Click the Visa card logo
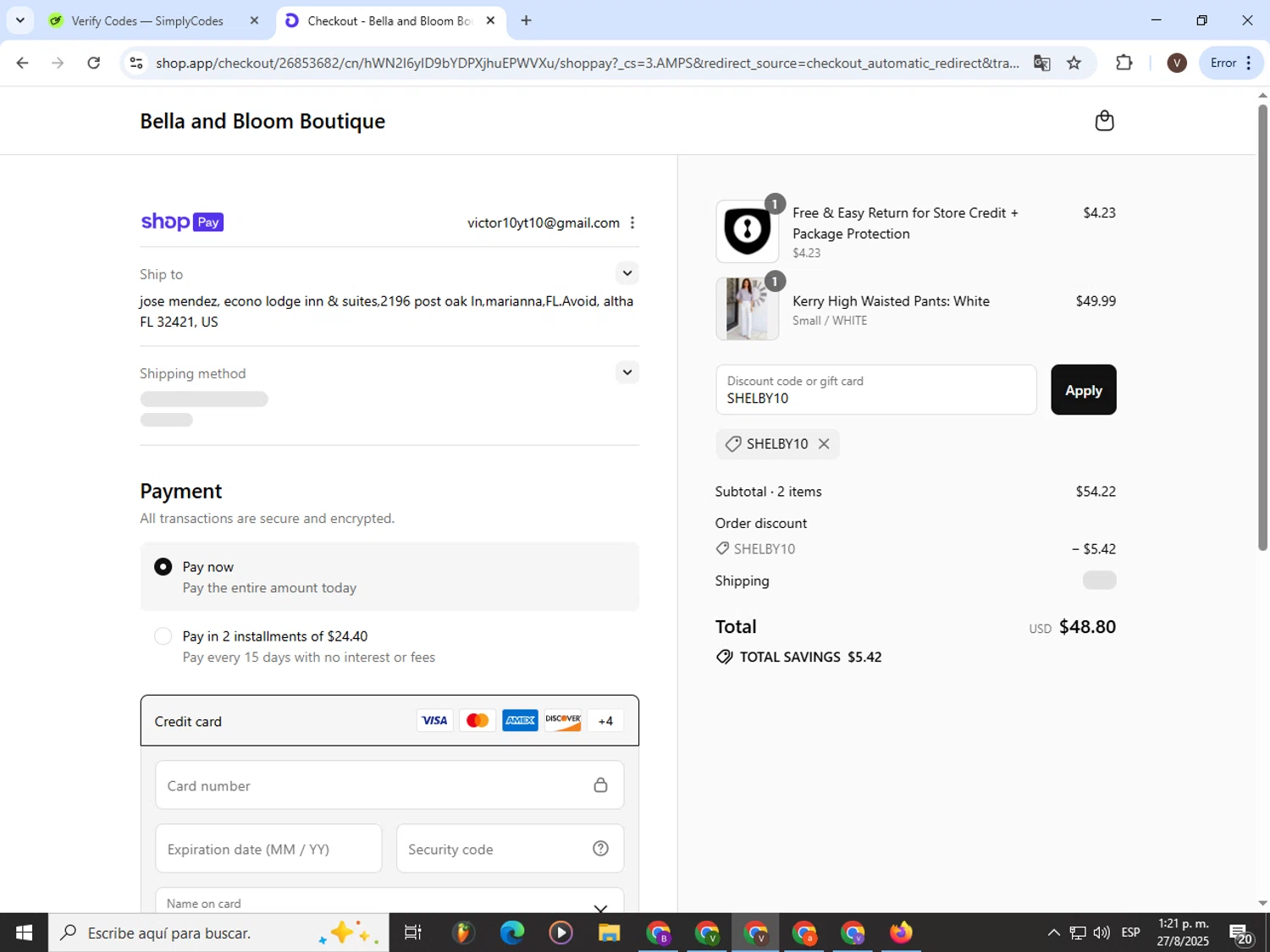 [434, 721]
